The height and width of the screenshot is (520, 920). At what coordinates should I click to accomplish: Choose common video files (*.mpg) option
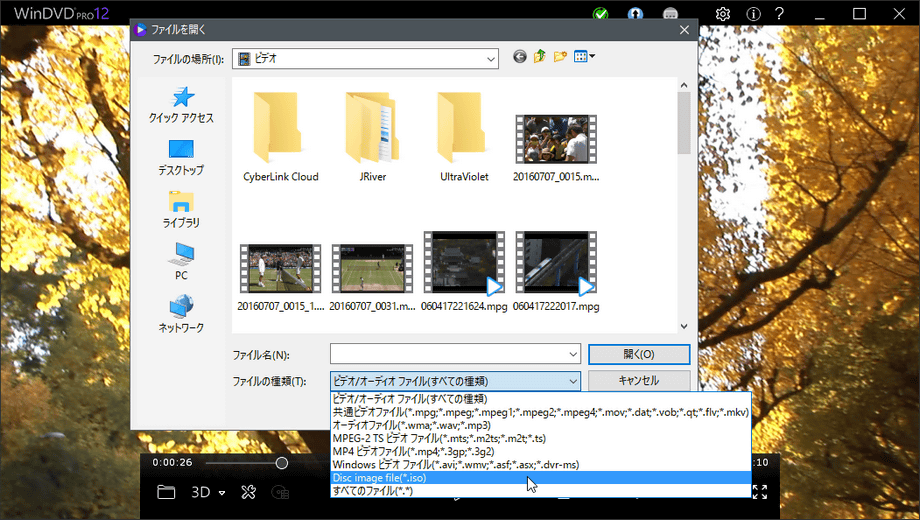[x=541, y=412]
